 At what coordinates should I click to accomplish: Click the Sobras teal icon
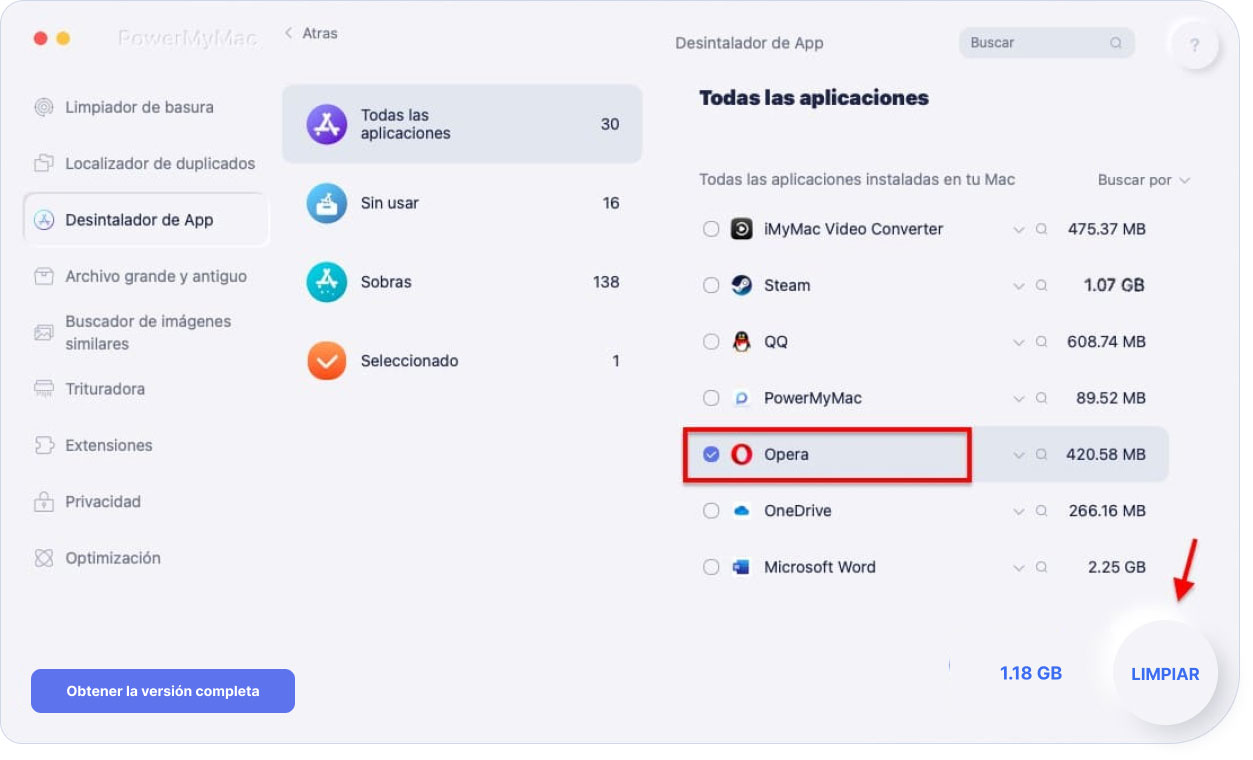327,282
